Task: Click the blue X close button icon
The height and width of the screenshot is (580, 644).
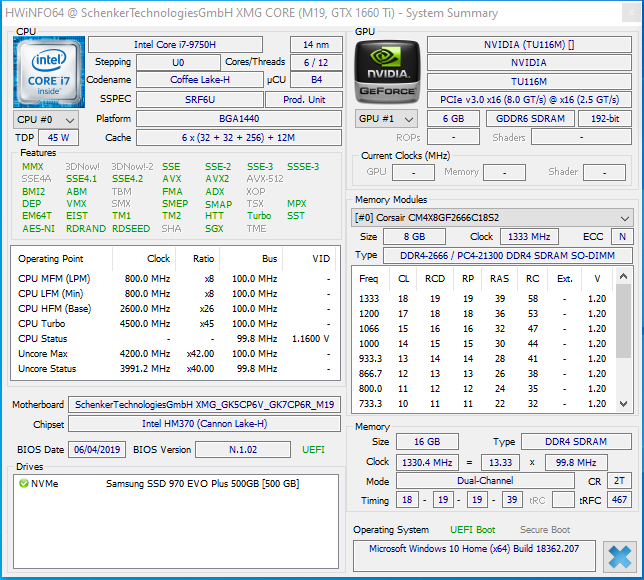Action: pos(620,557)
